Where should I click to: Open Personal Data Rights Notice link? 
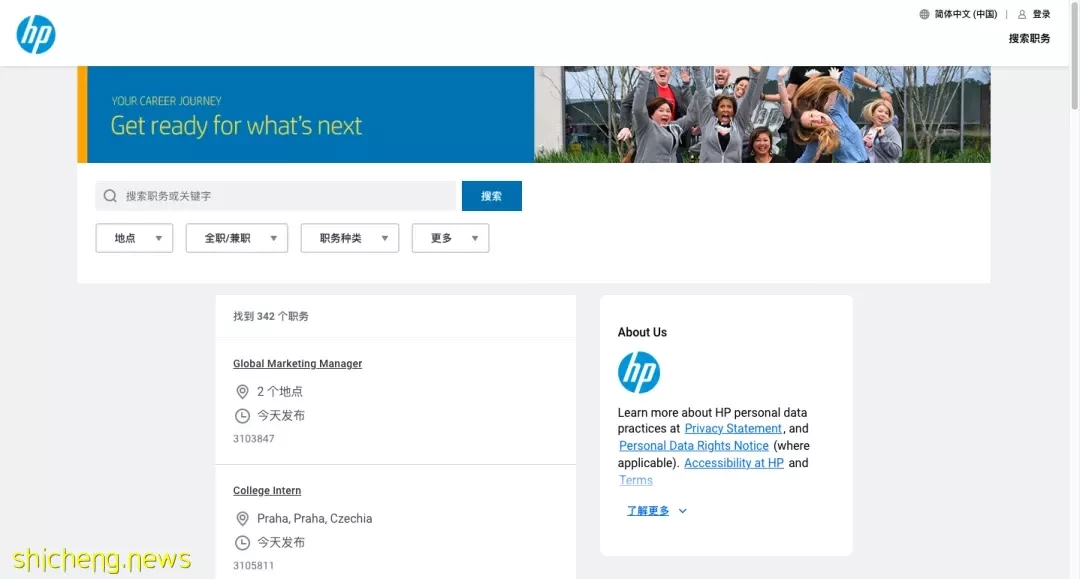pos(694,445)
